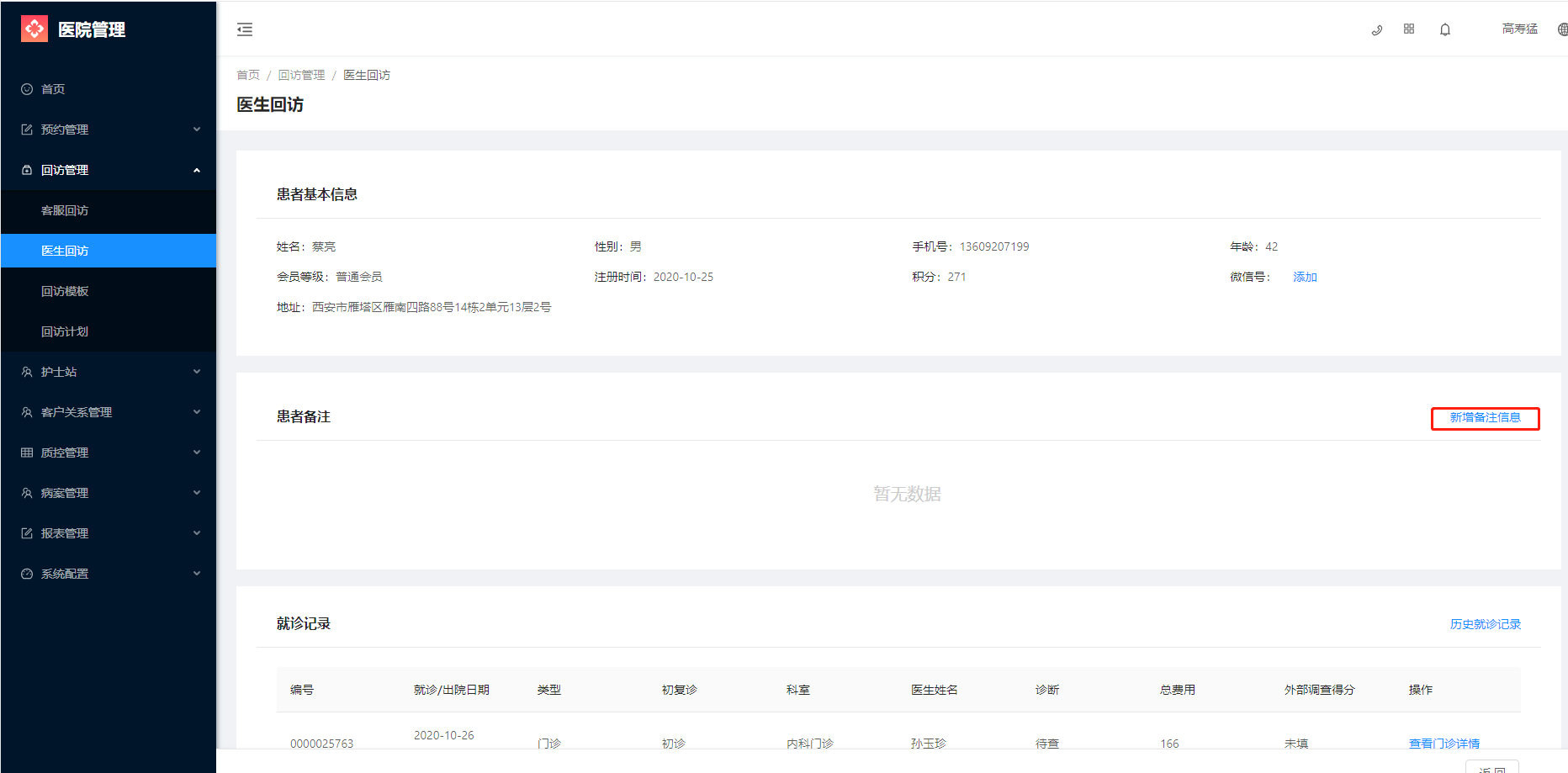The width and height of the screenshot is (1568, 773).
Task: Click the partially visible 返回 button
Action: [x=1492, y=766]
